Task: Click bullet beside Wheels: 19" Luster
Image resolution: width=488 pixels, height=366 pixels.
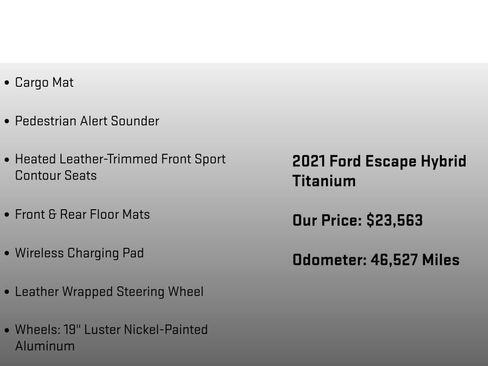Action: click(7, 330)
